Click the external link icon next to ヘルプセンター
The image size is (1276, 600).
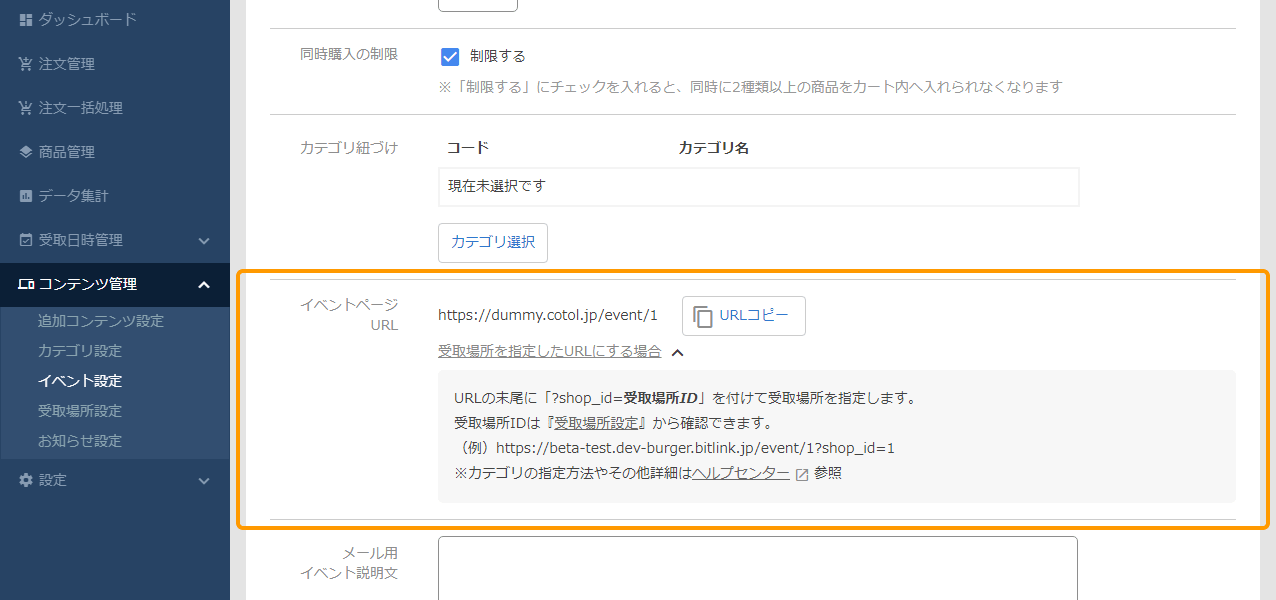pyautogui.click(x=801, y=474)
